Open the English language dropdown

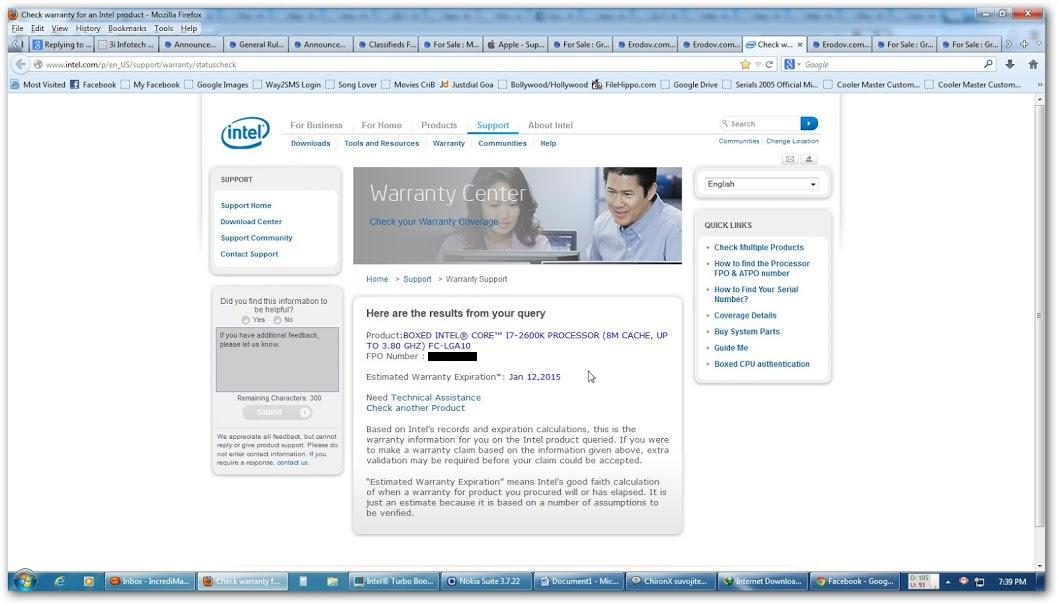coord(762,184)
